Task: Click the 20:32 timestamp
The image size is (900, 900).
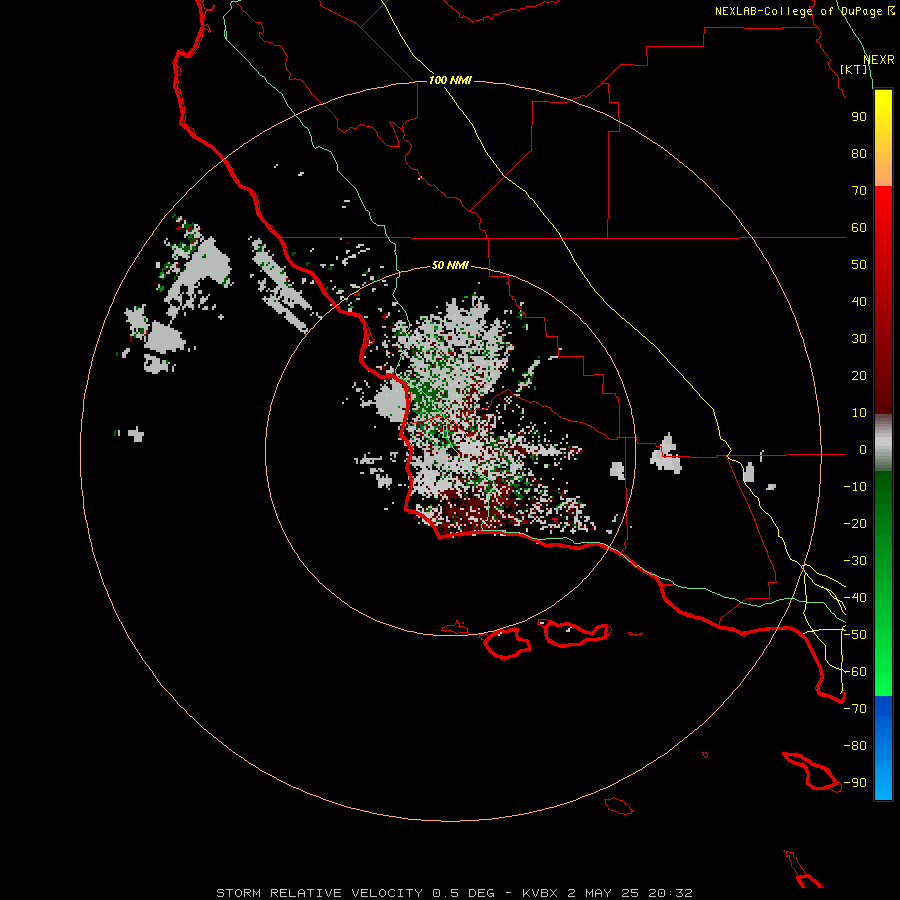Action: click(670, 893)
